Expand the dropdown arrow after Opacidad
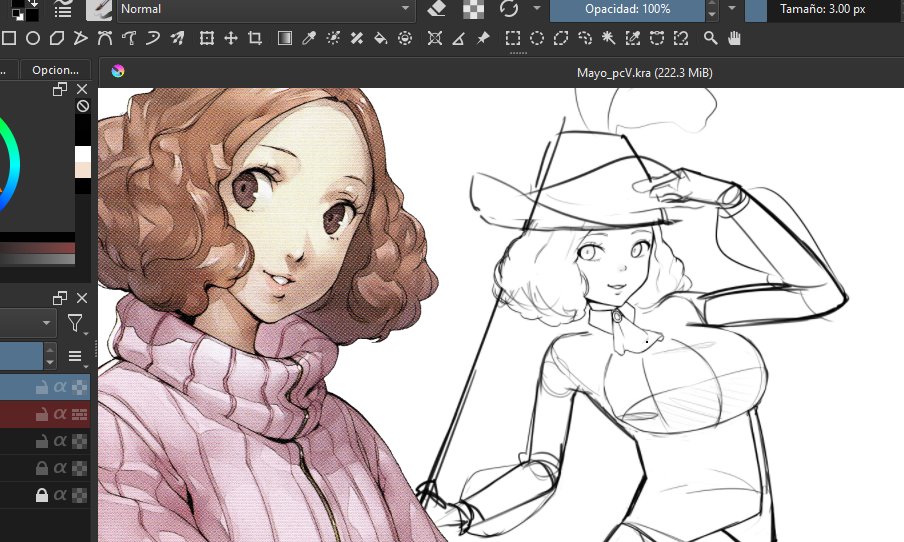 (732, 9)
